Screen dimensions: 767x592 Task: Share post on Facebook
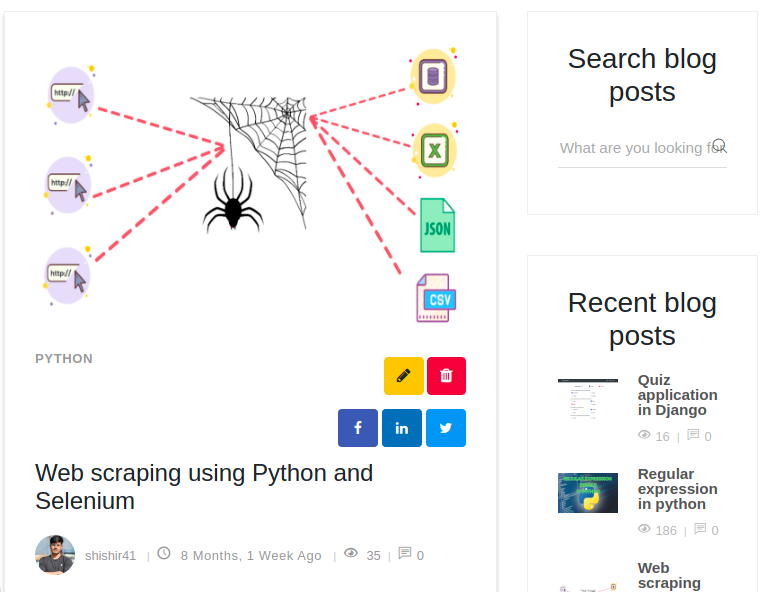tap(358, 428)
